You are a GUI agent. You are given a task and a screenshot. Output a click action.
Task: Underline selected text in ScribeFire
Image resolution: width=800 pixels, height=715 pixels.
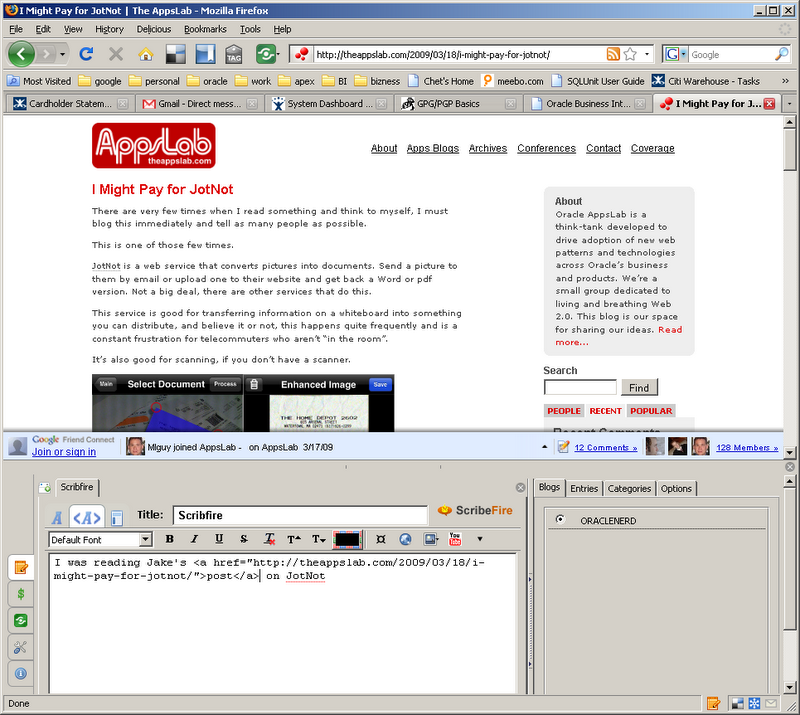pyautogui.click(x=219, y=539)
